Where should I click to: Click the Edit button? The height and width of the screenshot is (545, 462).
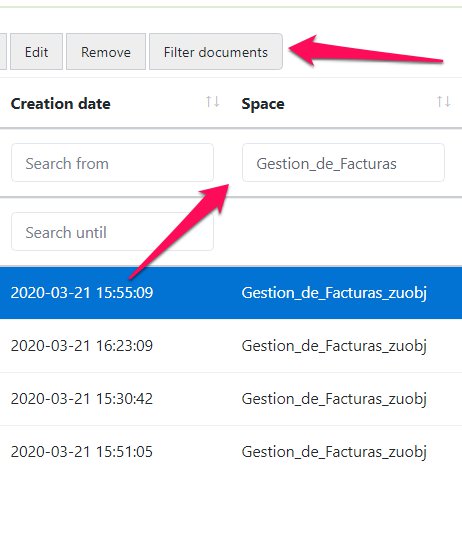37,52
